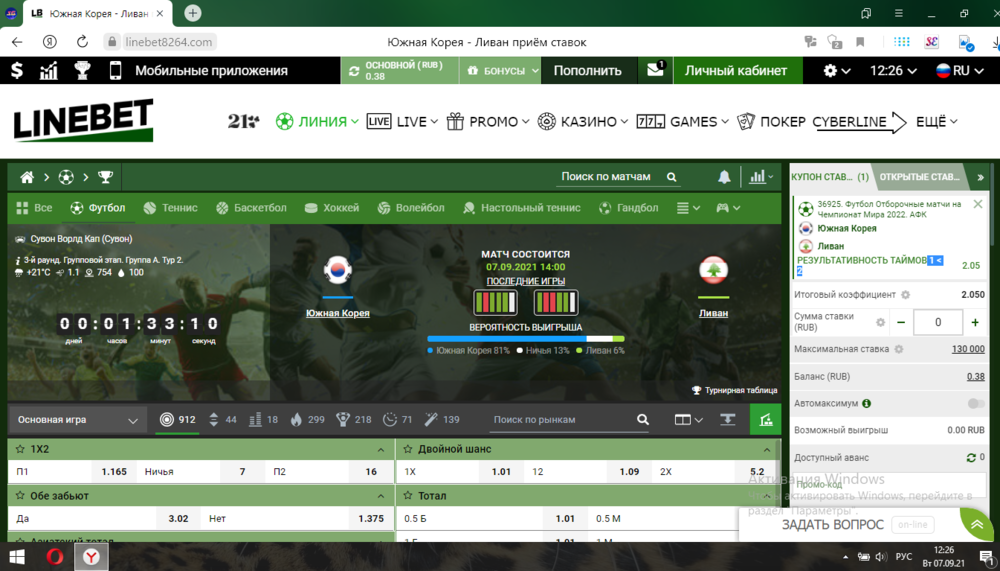Click the trophy results icon in top bar
This screenshot has width=1000, height=571.
point(82,70)
